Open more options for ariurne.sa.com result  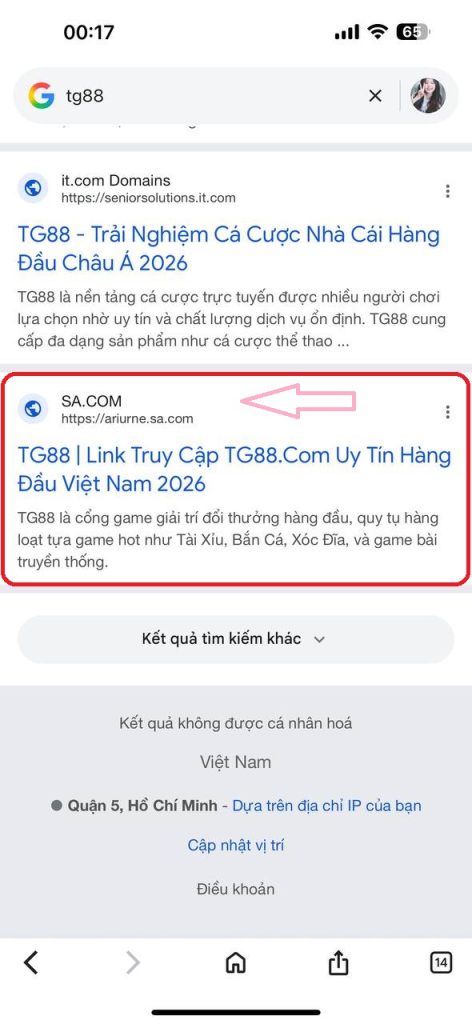pos(447,411)
